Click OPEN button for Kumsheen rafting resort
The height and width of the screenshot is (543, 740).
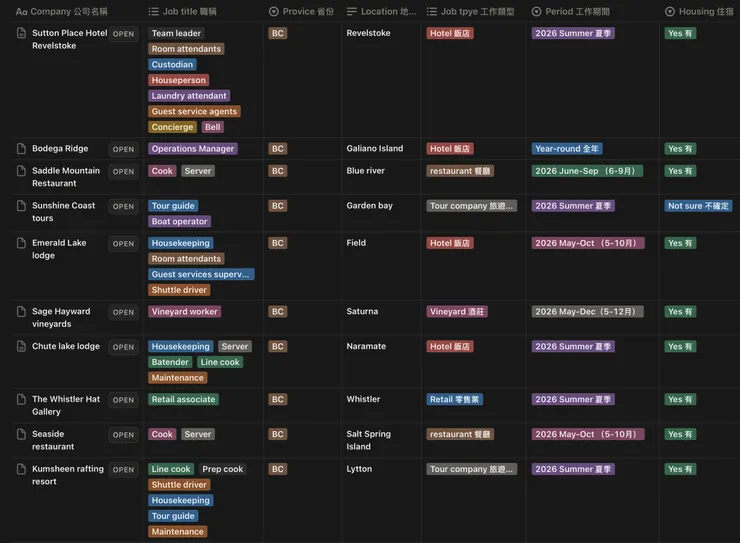(x=124, y=470)
